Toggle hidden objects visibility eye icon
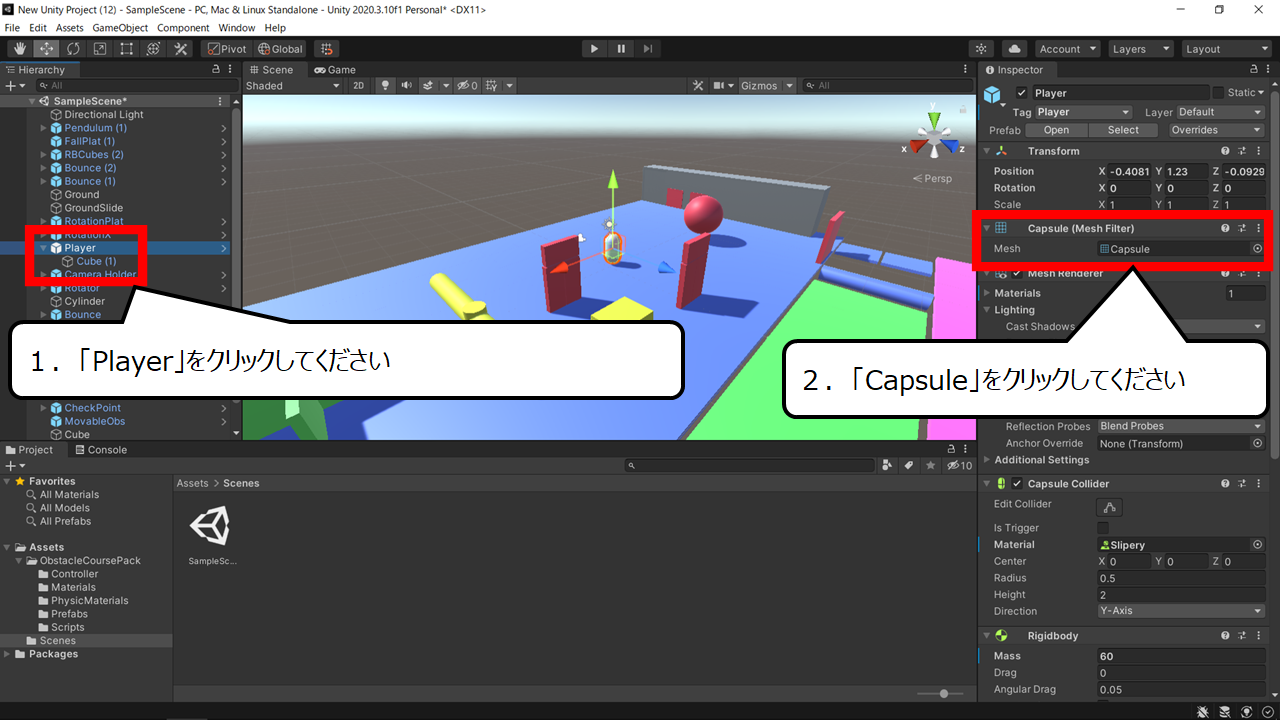 (x=468, y=86)
